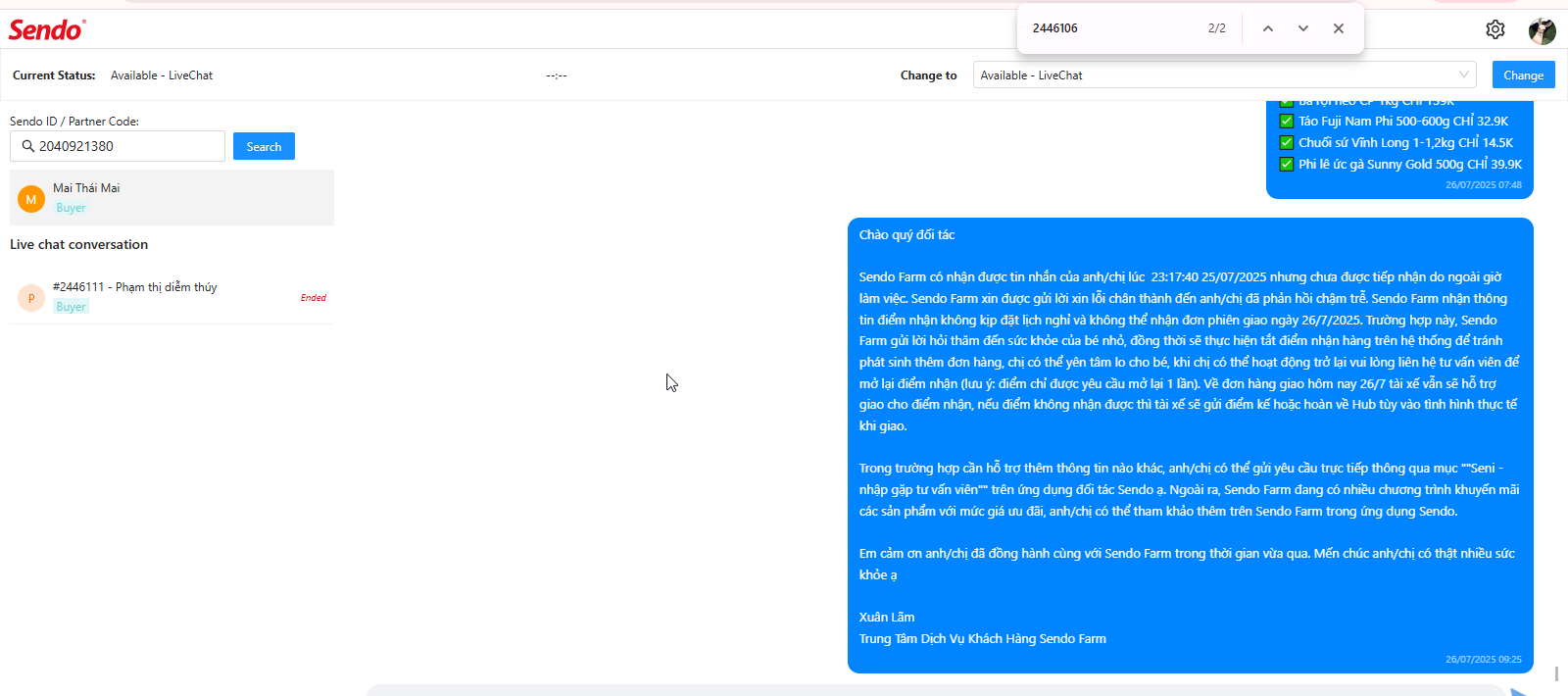Click the 26/07/2025 09:25 timestamp
Image resolution: width=1568 pixels, height=696 pixels.
(x=1484, y=660)
